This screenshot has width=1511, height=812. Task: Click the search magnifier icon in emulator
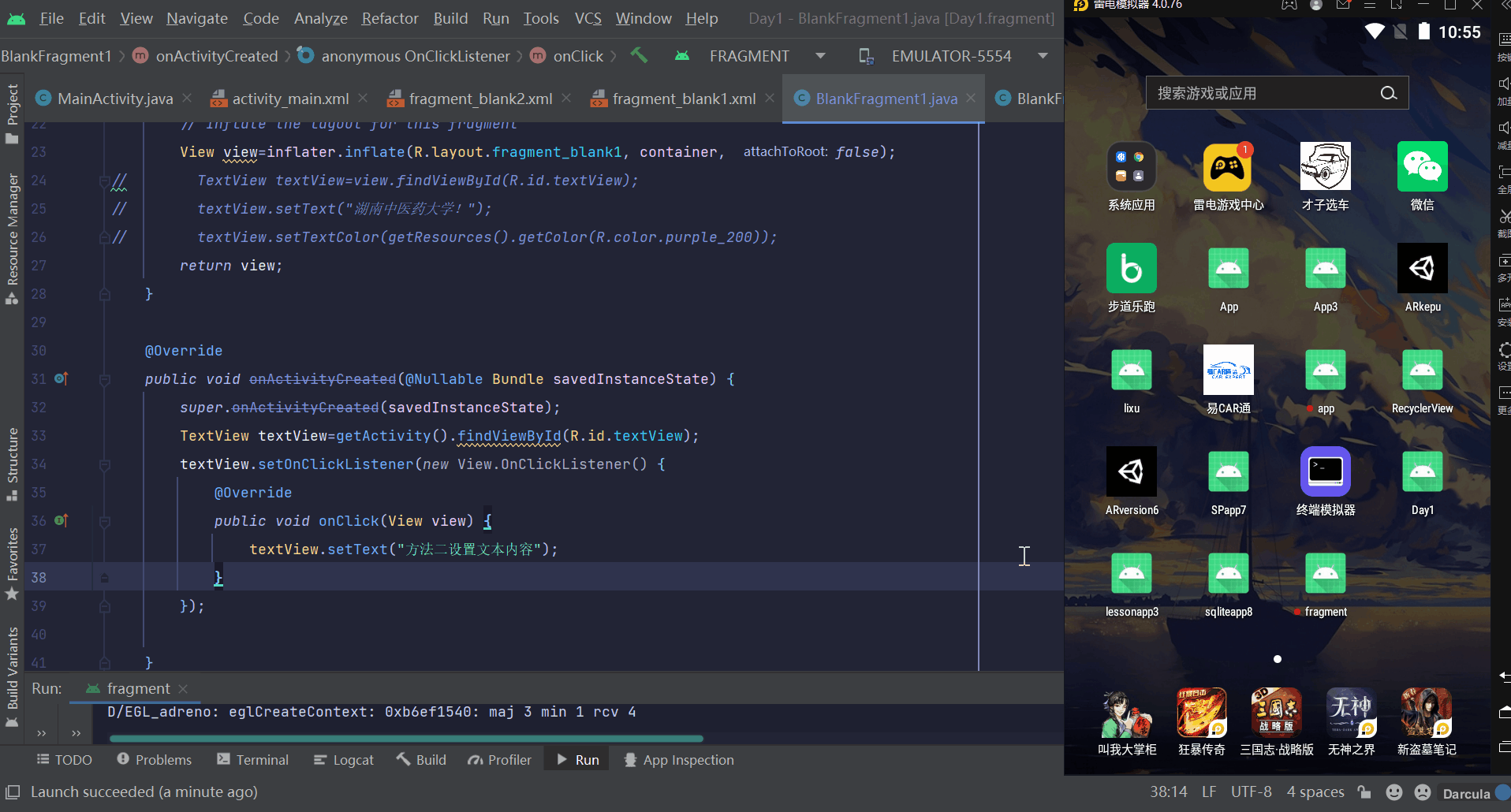tap(1389, 93)
